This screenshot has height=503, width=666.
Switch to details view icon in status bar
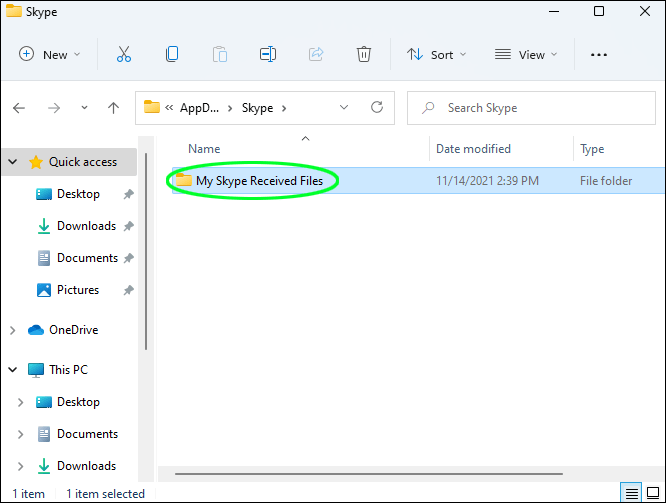click(631, 493)
